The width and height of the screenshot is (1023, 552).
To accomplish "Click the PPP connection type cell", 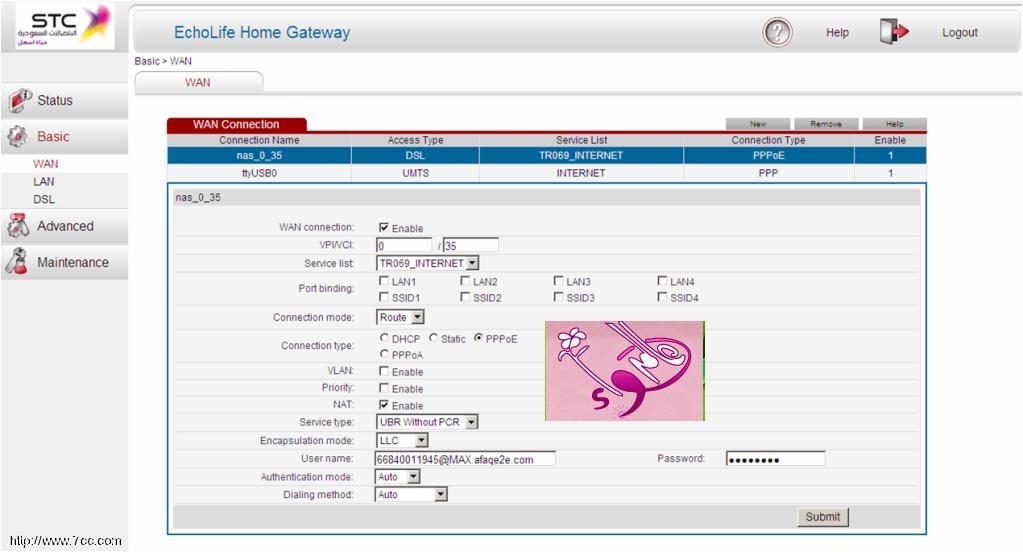I will (x=768, y=173).
